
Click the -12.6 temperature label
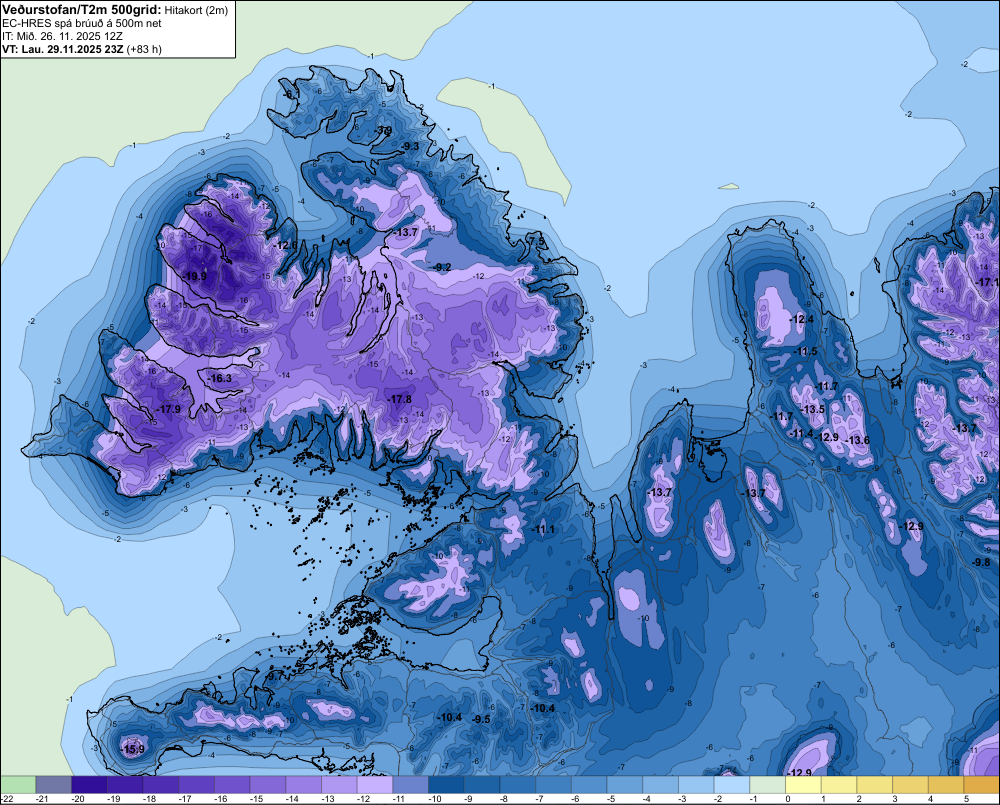[286, 245]
